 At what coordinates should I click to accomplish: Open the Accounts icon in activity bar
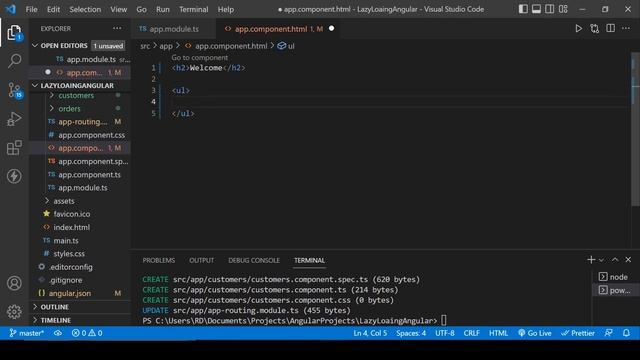[x=14, y=283]
